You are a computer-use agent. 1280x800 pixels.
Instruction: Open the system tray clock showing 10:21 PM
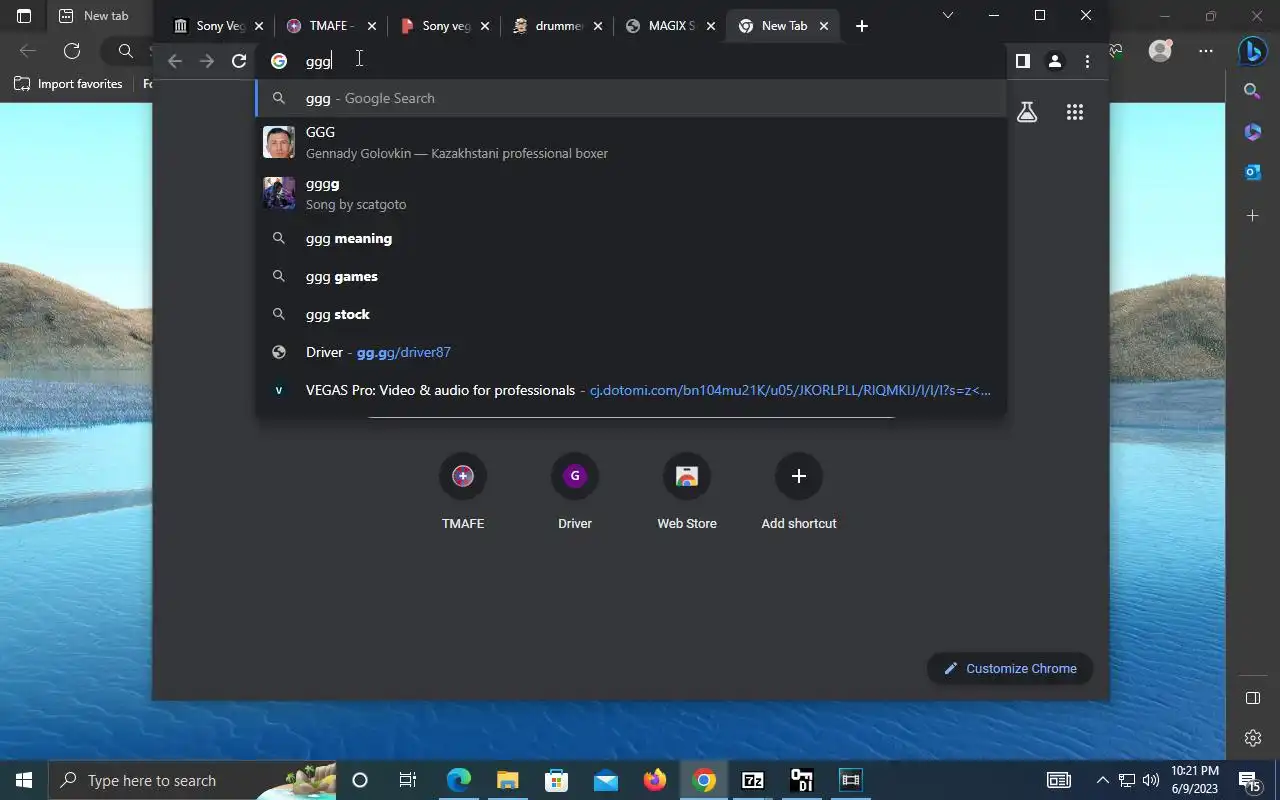(x=1195, y=780)
